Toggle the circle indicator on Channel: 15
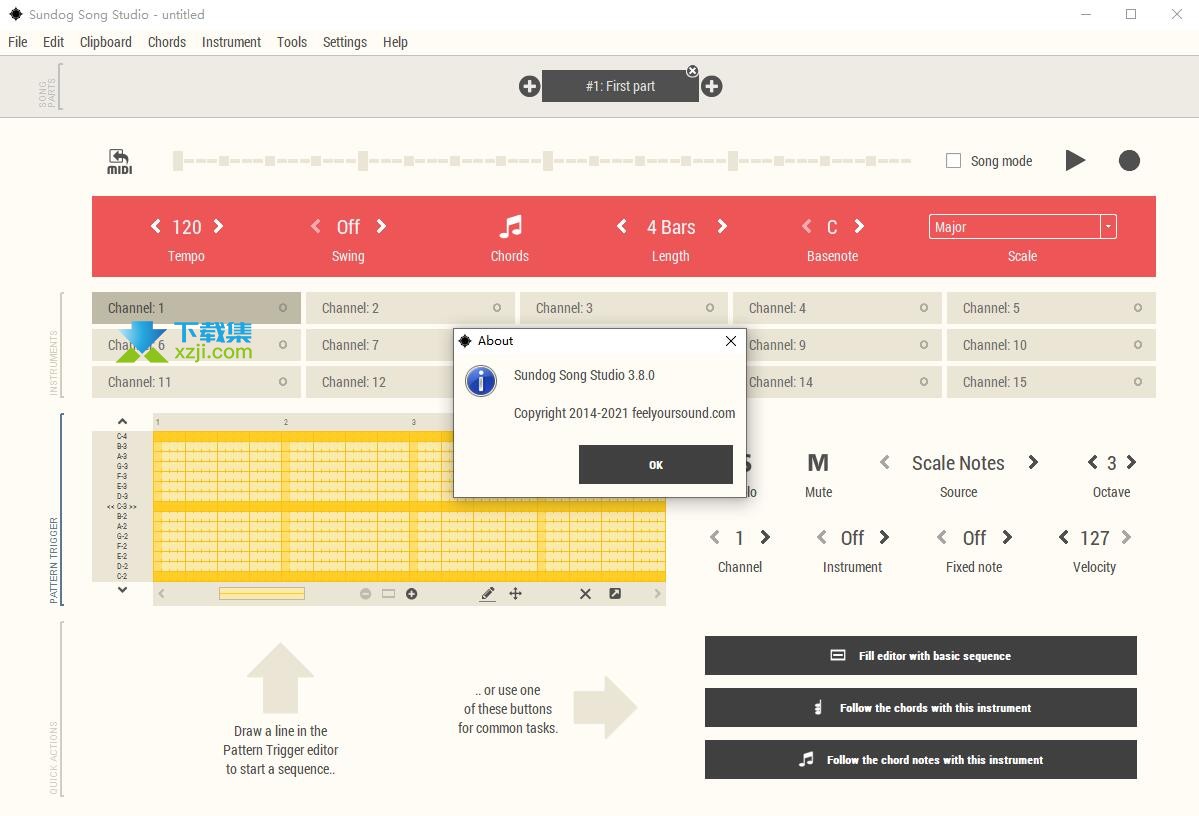 (x=1138, y=382)
